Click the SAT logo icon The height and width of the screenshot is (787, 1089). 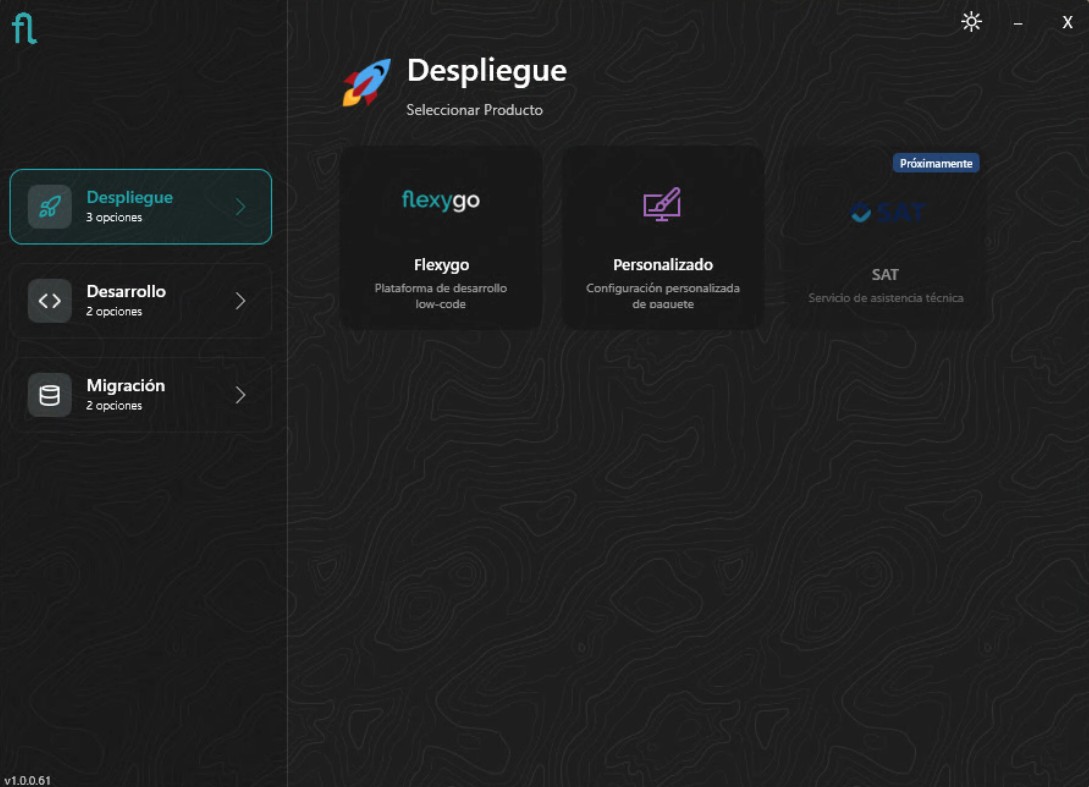pos(888,212)
